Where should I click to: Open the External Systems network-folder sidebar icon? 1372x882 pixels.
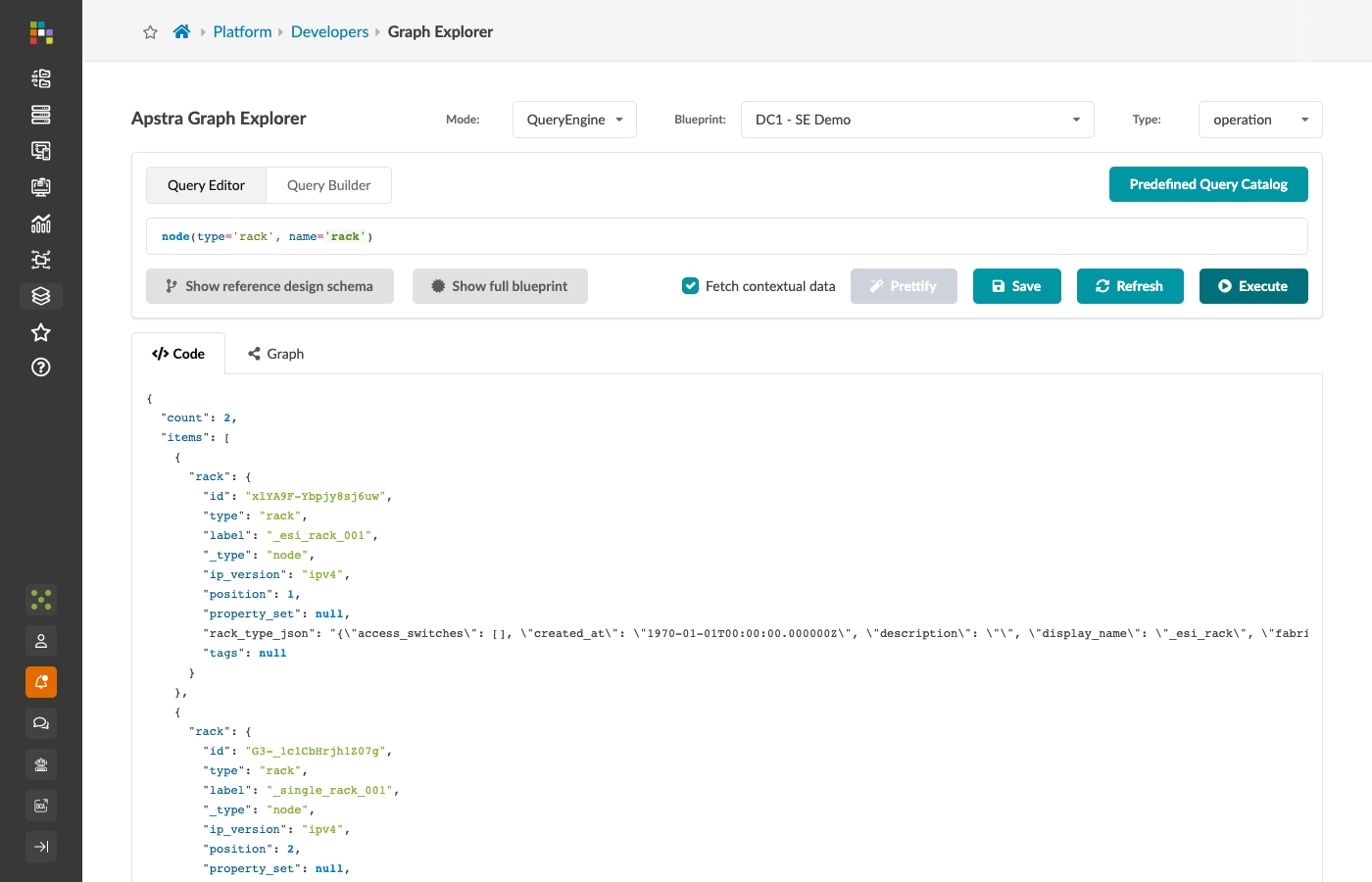point(41,260)
